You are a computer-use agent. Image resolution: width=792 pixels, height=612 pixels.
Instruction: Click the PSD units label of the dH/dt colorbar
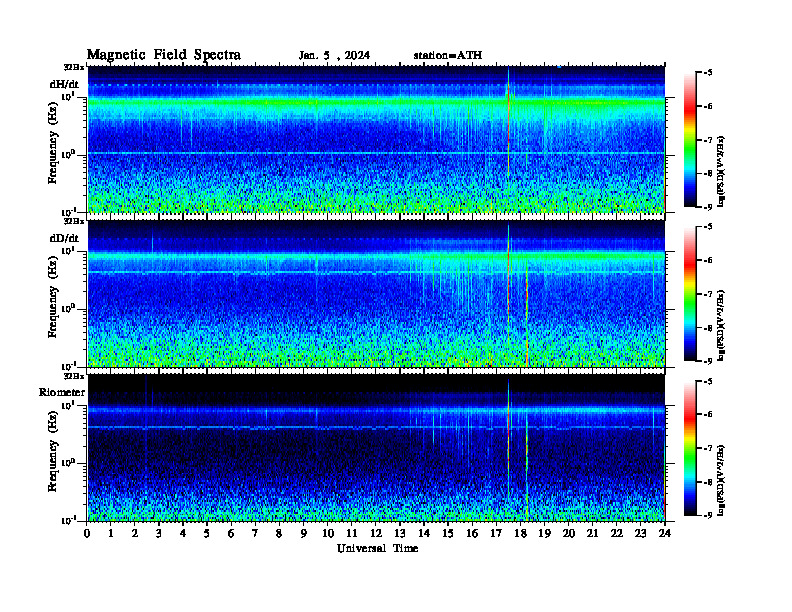[721, 171]
